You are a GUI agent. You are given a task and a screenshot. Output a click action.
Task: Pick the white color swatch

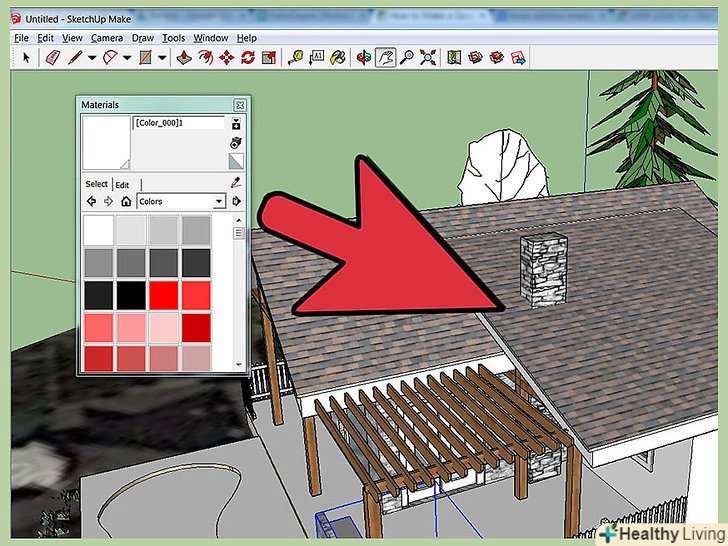pyautogui.click(x=98, y=230)
